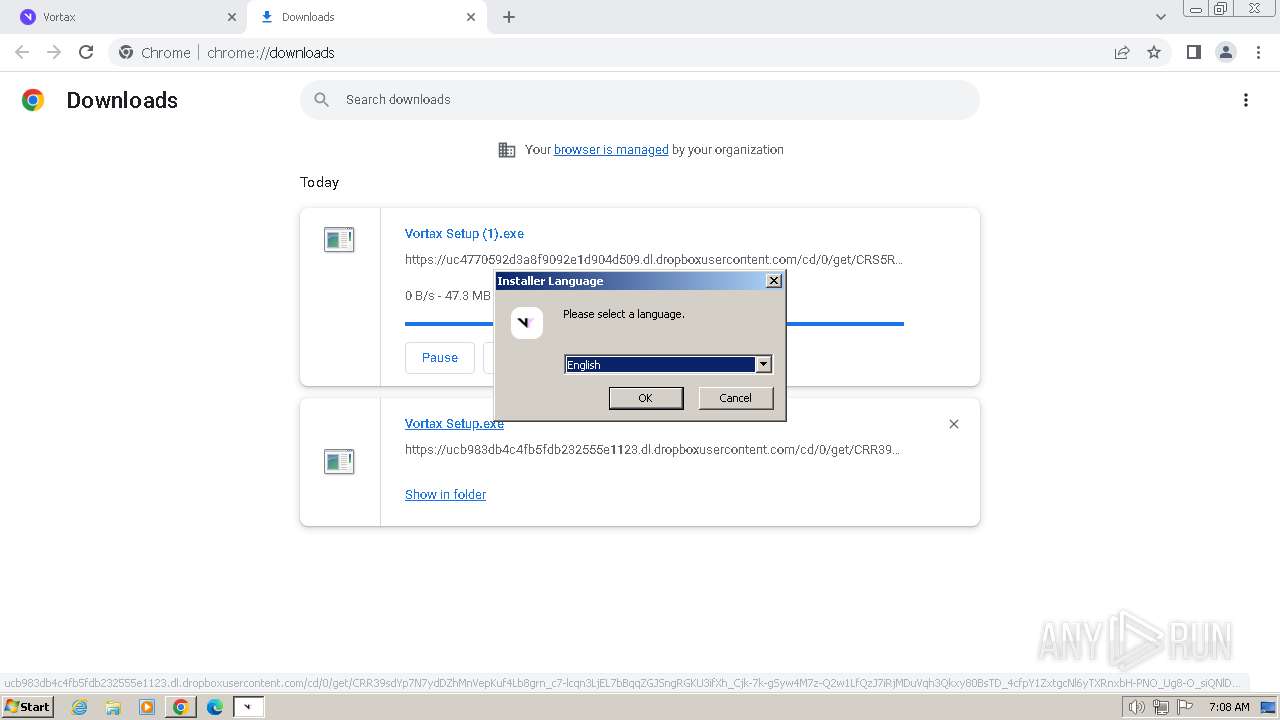Click the Chrome logo beside Downloads heading
This screenshot has width=1280, height=720.
coord(33,100)
